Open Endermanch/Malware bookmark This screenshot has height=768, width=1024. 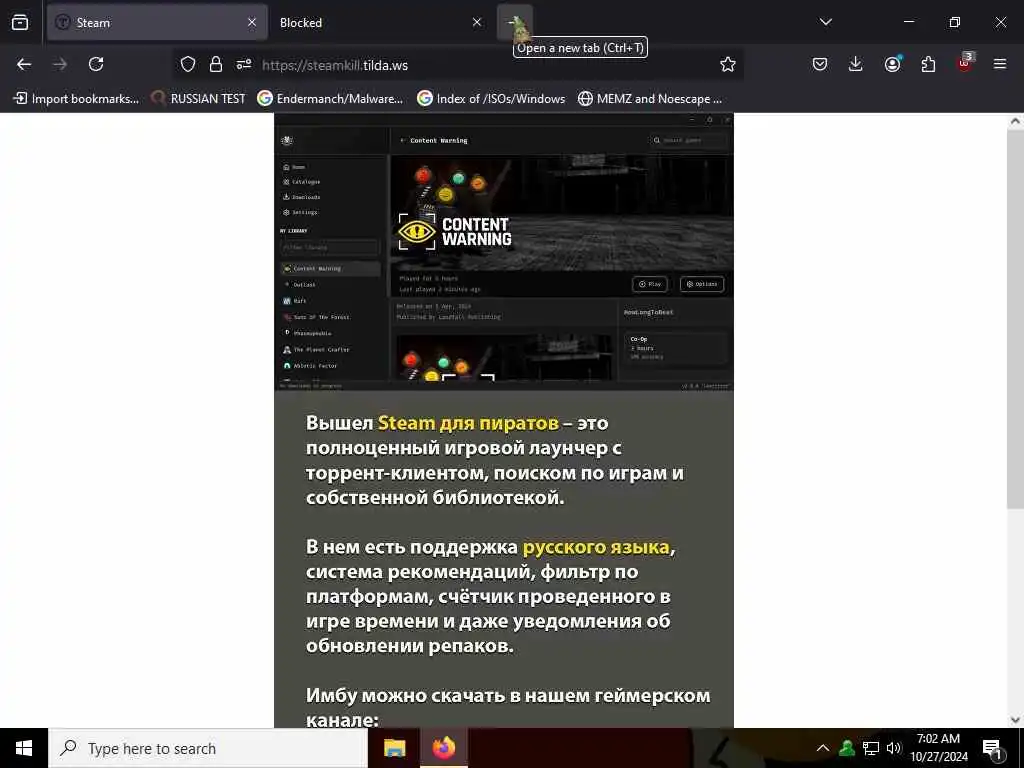click(330, 99)
